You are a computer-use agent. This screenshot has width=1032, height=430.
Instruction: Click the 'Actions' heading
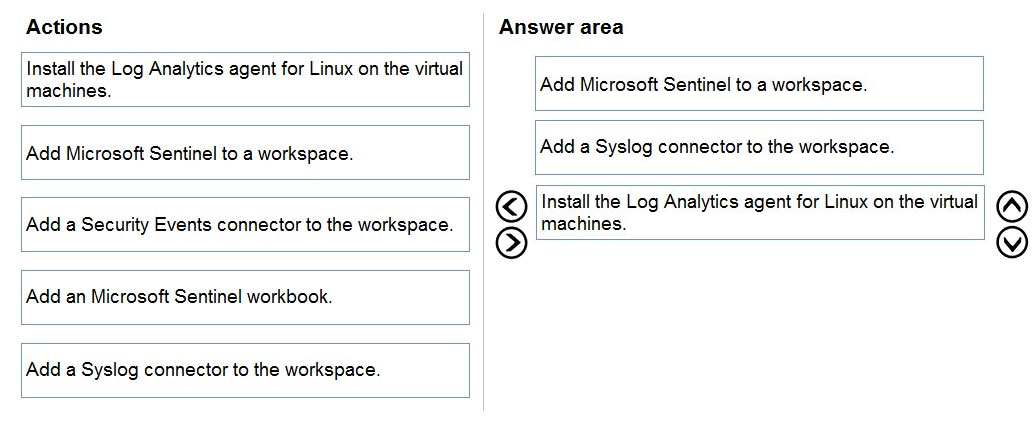pyautogui.click(x=64, y=27)
